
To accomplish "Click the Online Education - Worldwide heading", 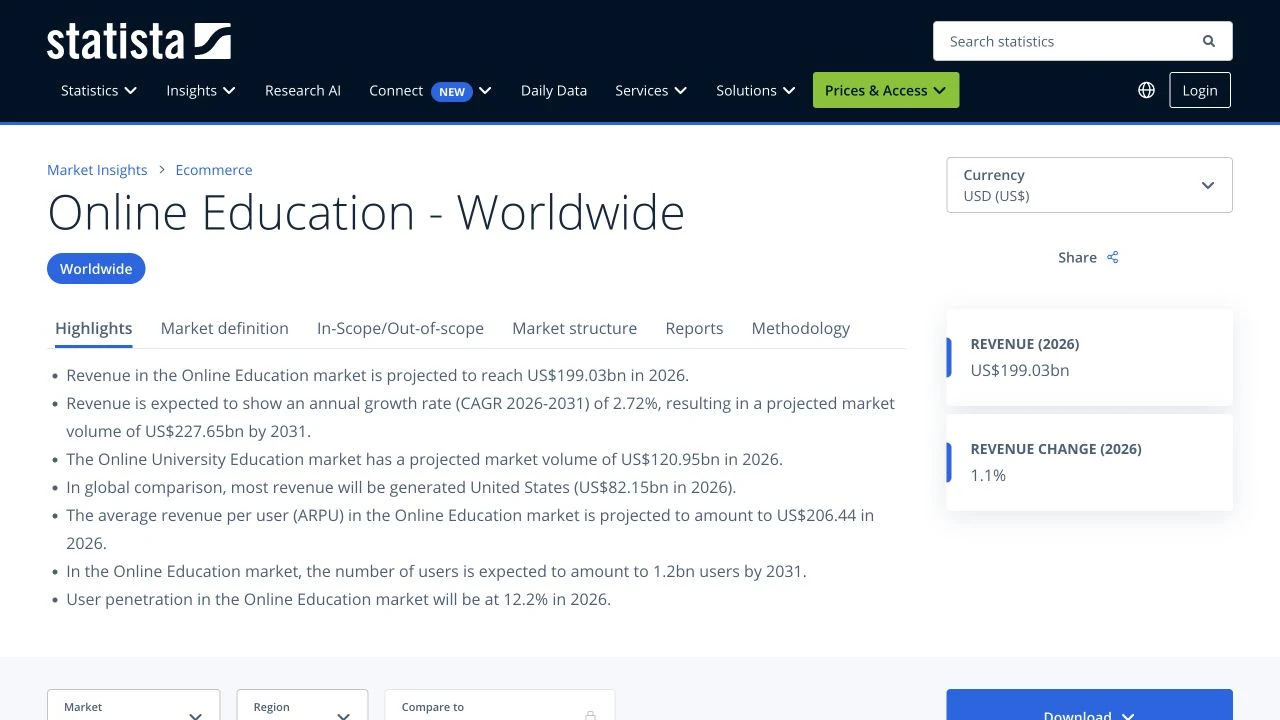I will pos(366,212).
